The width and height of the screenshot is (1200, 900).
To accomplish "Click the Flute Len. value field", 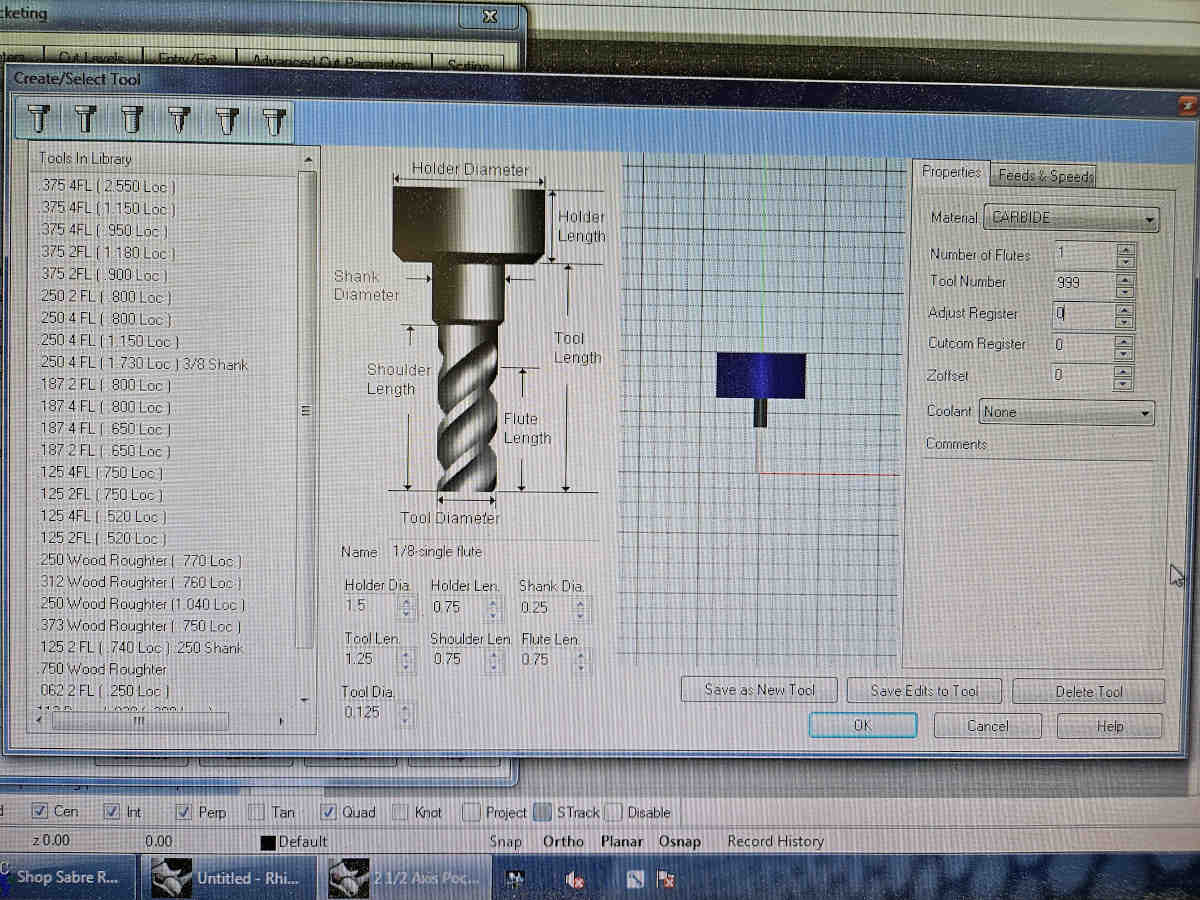I will click(x=546, y=660).
